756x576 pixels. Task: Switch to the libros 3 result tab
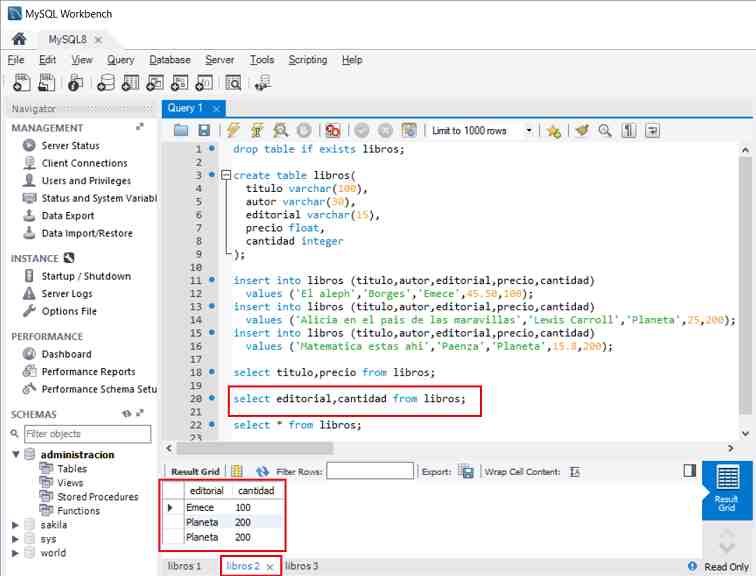(x=301, y=566)
